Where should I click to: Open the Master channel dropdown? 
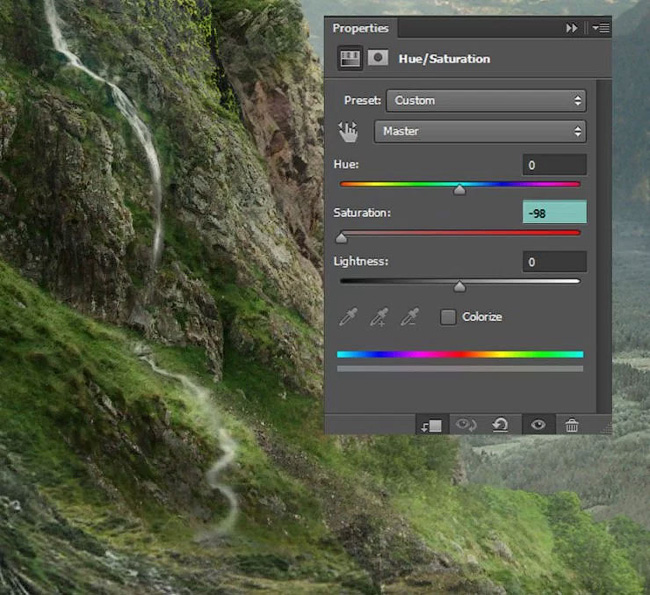click(480, 131)
